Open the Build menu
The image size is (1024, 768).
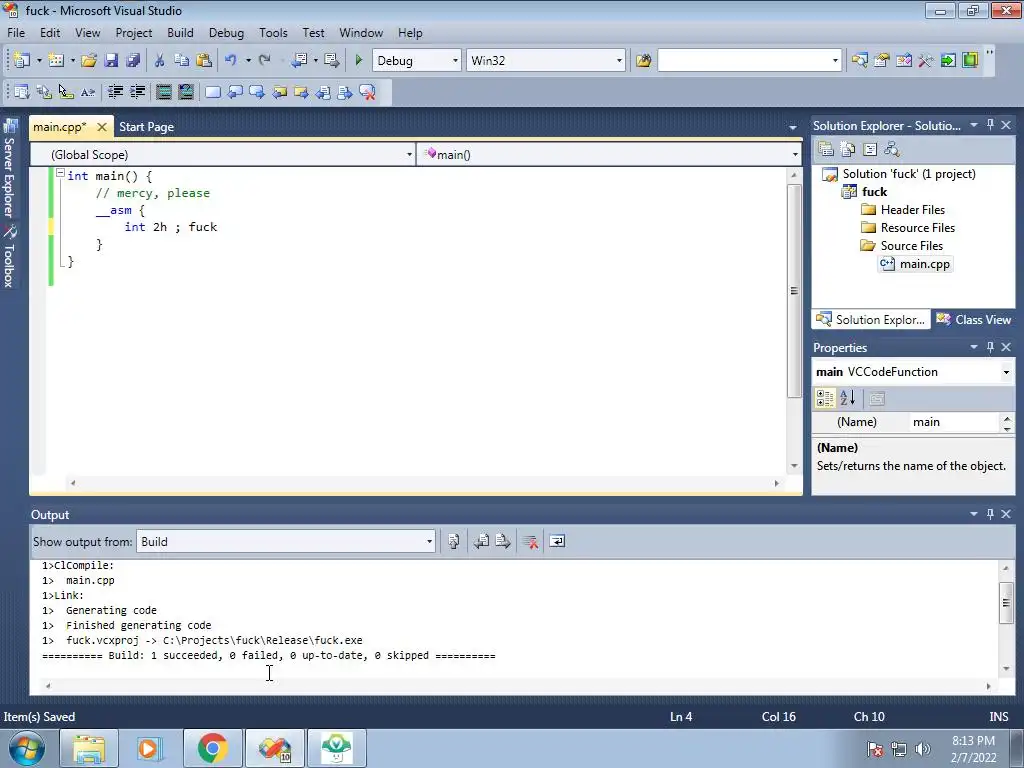[x=180, y=33]
